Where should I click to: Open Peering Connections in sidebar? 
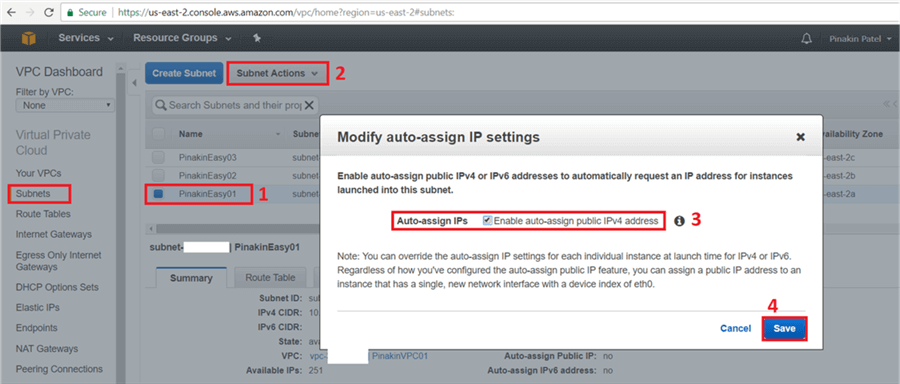coord(59,369)
